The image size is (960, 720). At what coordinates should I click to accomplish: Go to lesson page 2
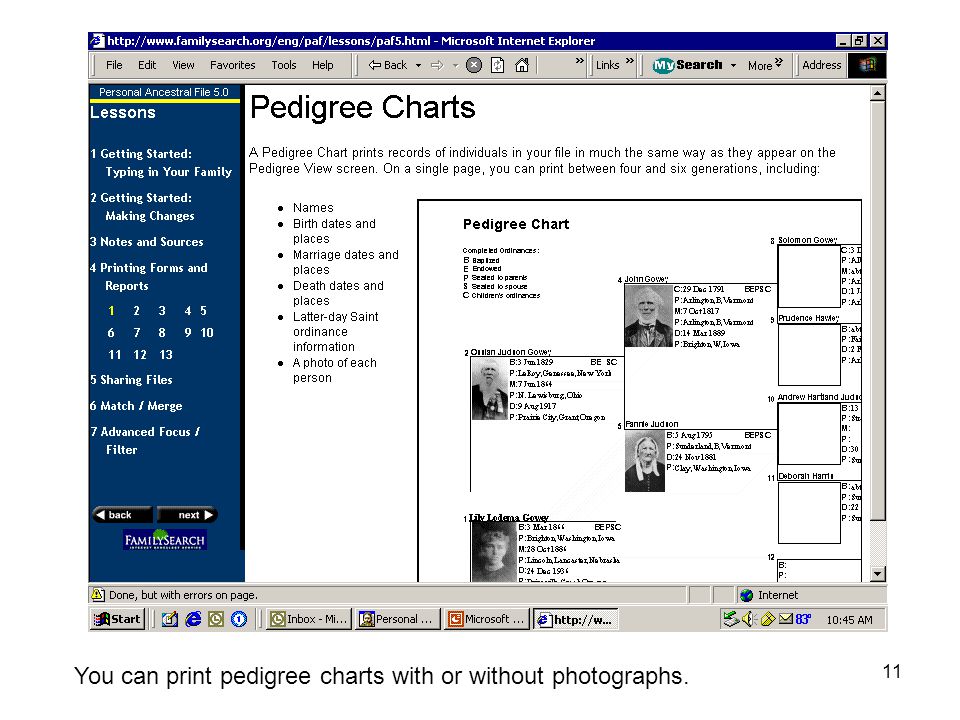click(137, 311)
